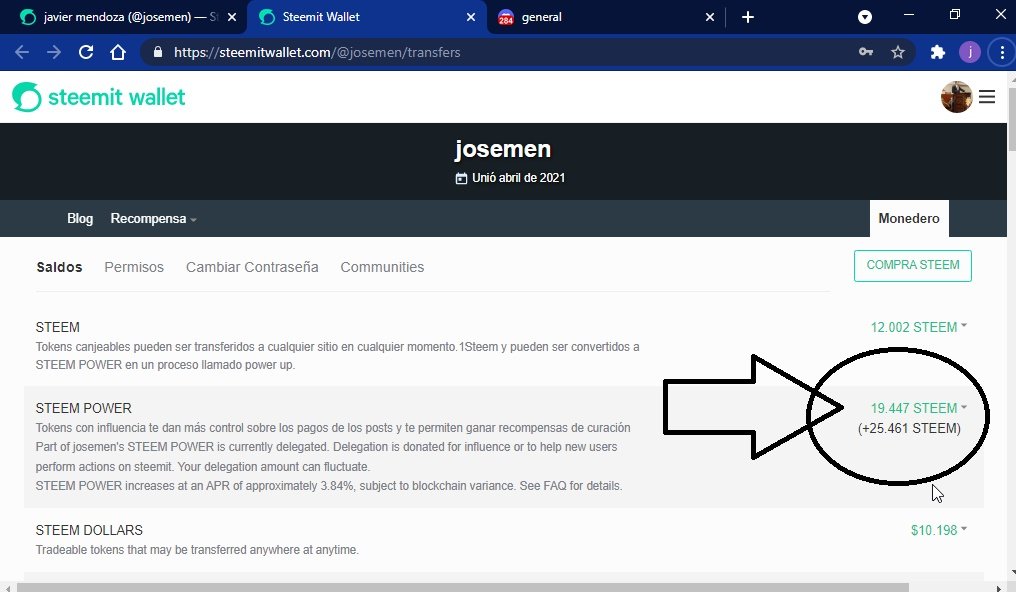Viewport: 1016px width, 592px height.
Task: Open a new browser tab
Action: tap(748, 17)
